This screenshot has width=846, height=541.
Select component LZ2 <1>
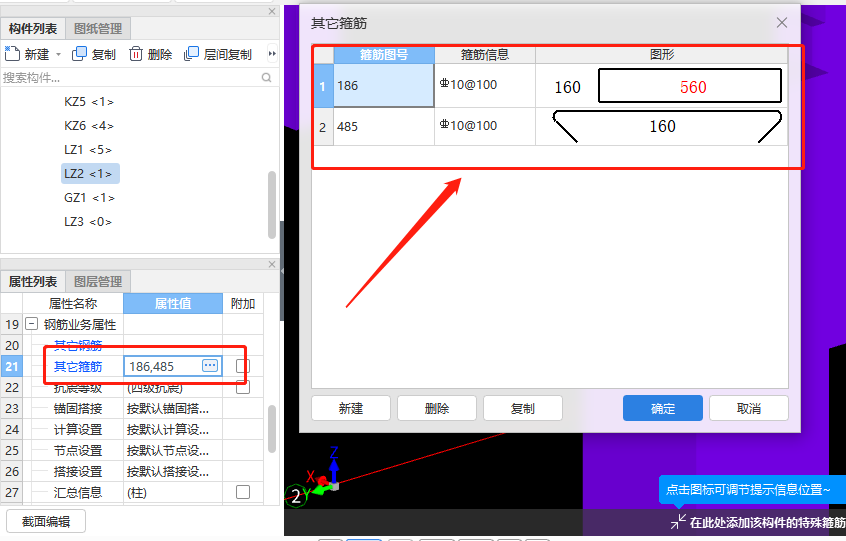tap(90, 174)
